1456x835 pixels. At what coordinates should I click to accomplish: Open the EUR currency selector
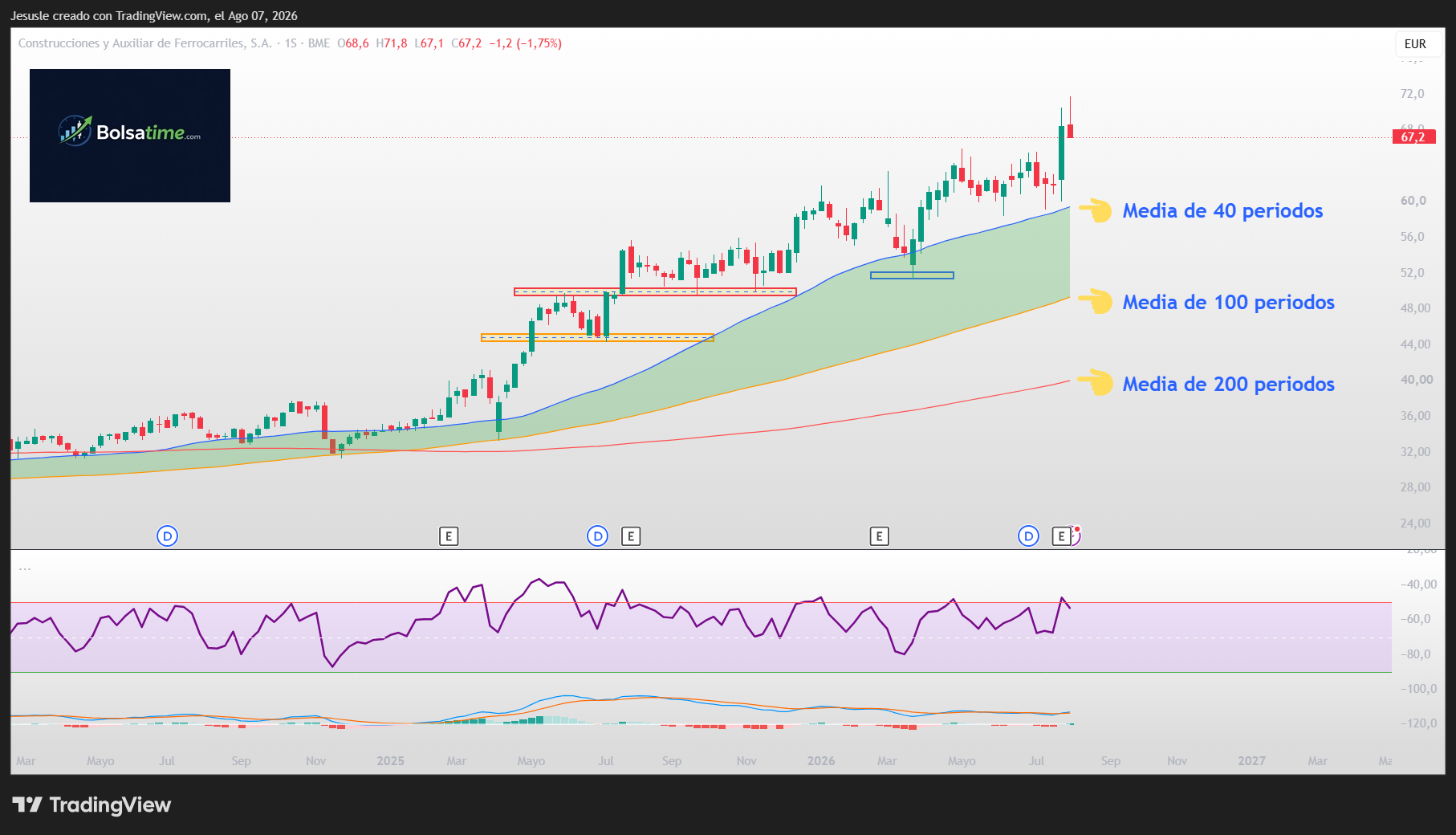click(1415, 44)
